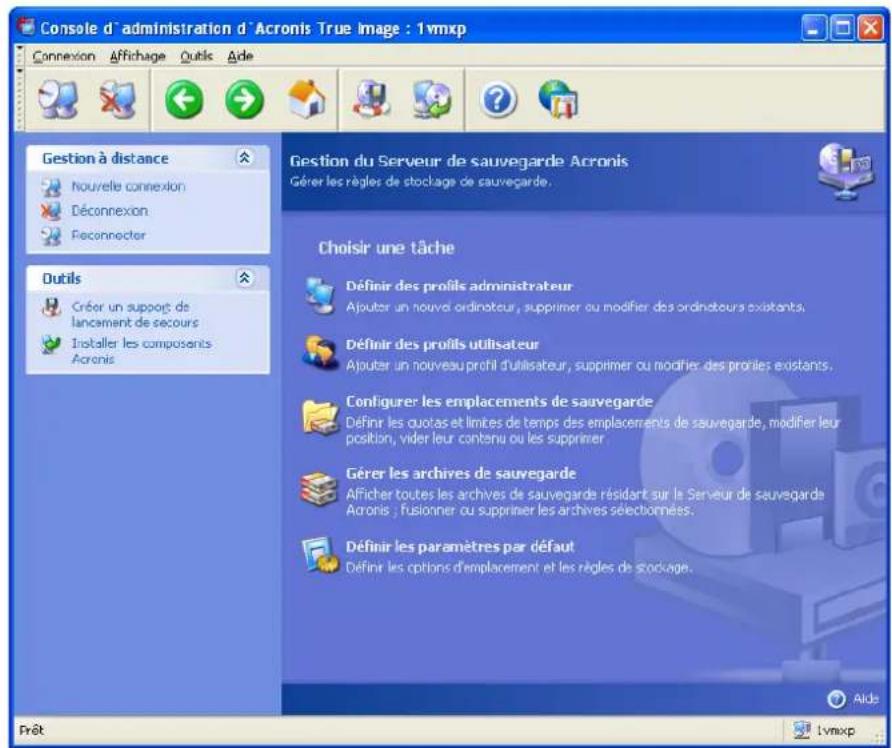The image size is (892, 748).
Task: Open the Connexion menu
Action: tap(64, 56)
